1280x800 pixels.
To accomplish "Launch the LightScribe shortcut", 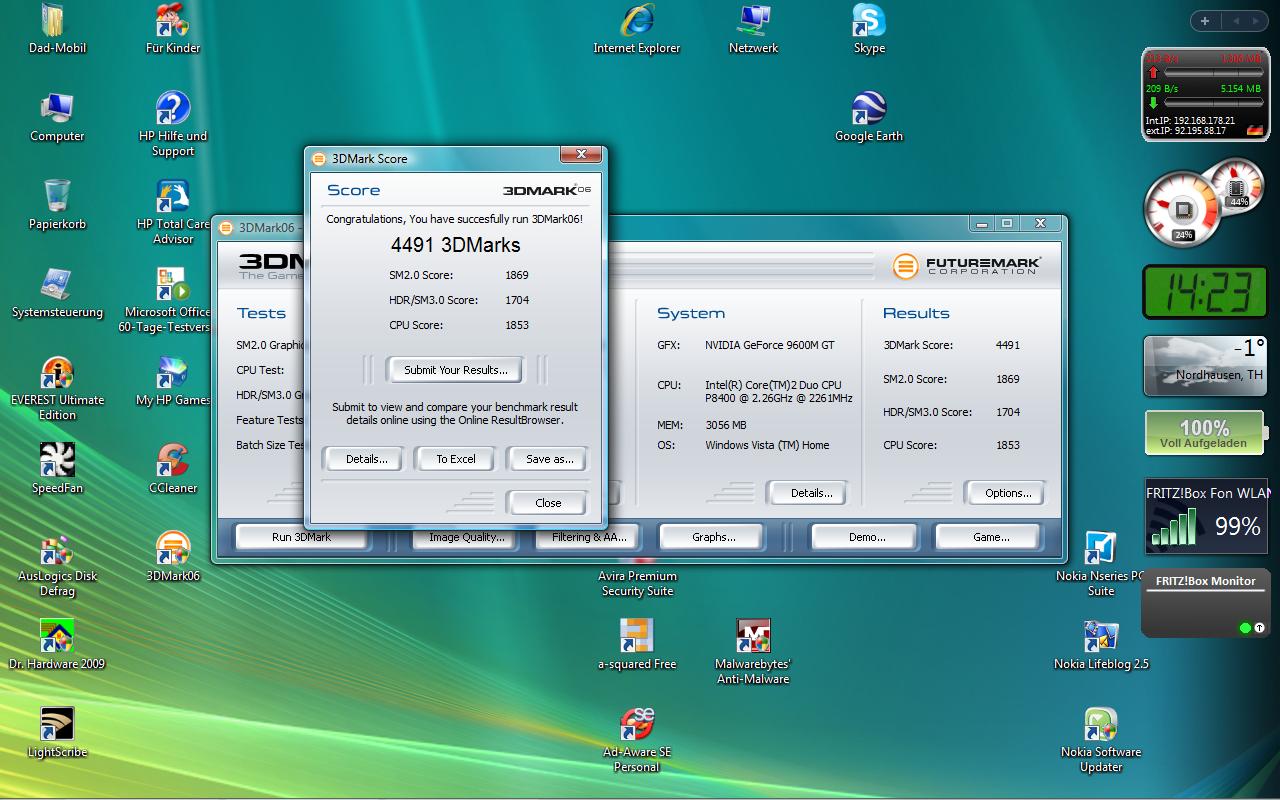I will pyautogui.click(x=57, y=734).
